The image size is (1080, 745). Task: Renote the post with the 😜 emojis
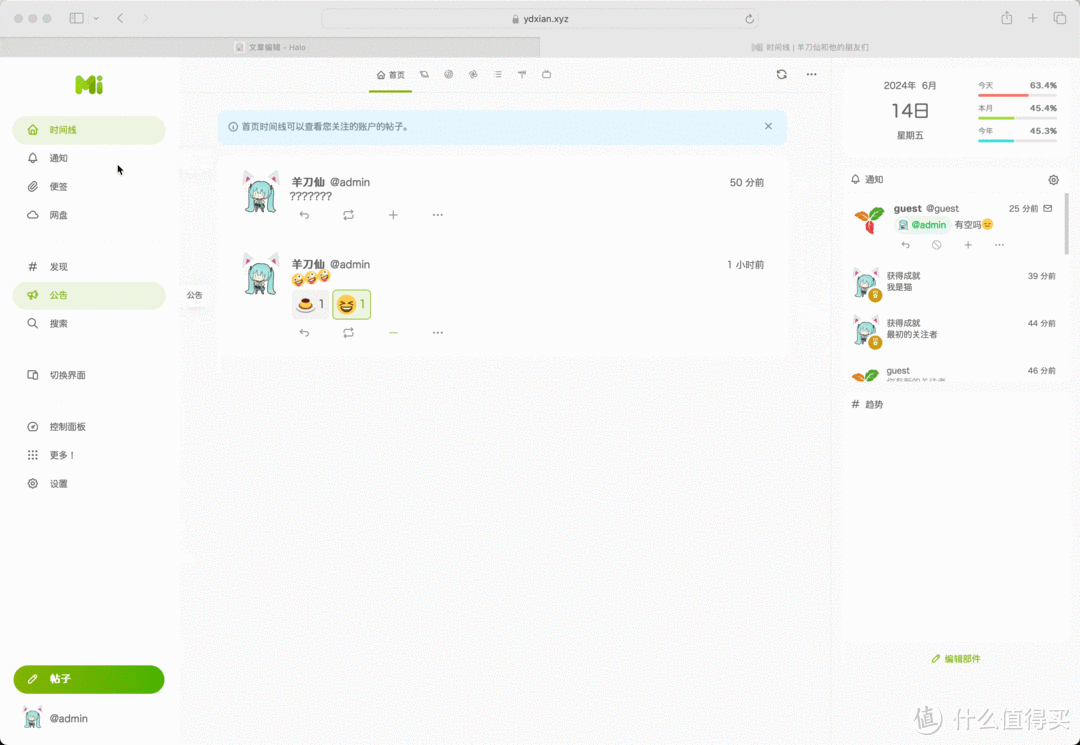349,331
